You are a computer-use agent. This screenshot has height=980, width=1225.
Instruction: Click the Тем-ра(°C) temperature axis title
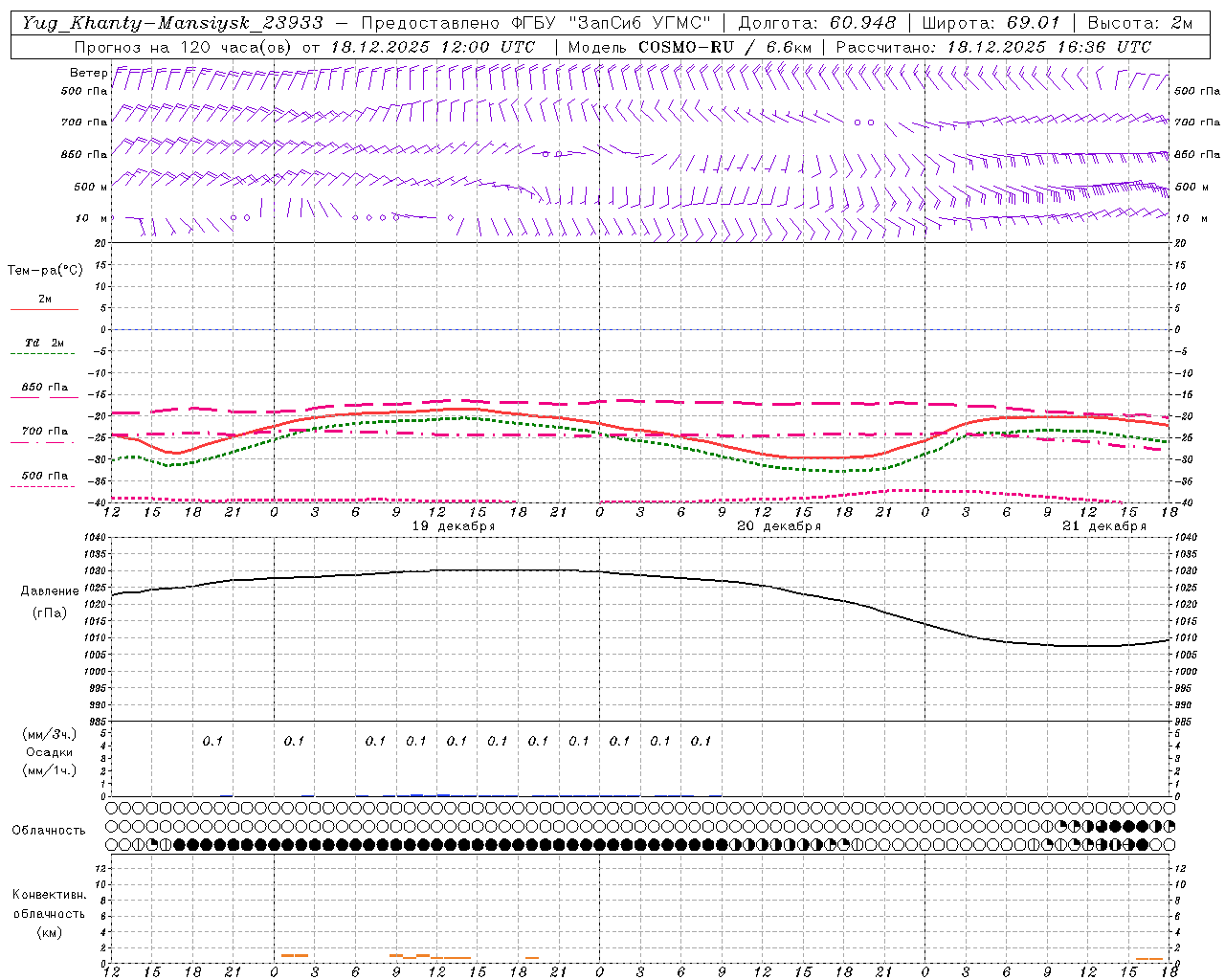45,270
